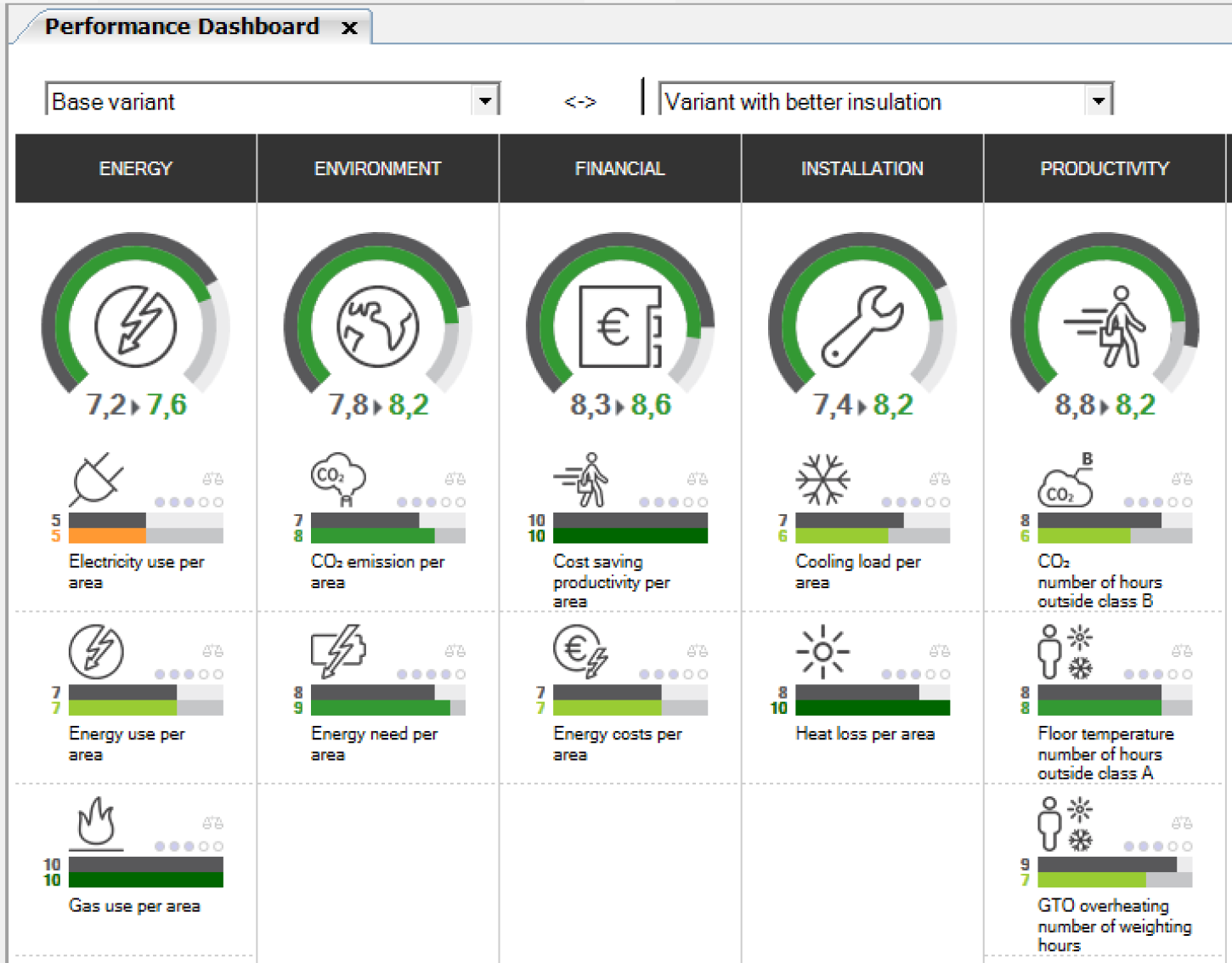
Task: Click the Energy lightning gauge icon
Action: (x=135, y=326)
